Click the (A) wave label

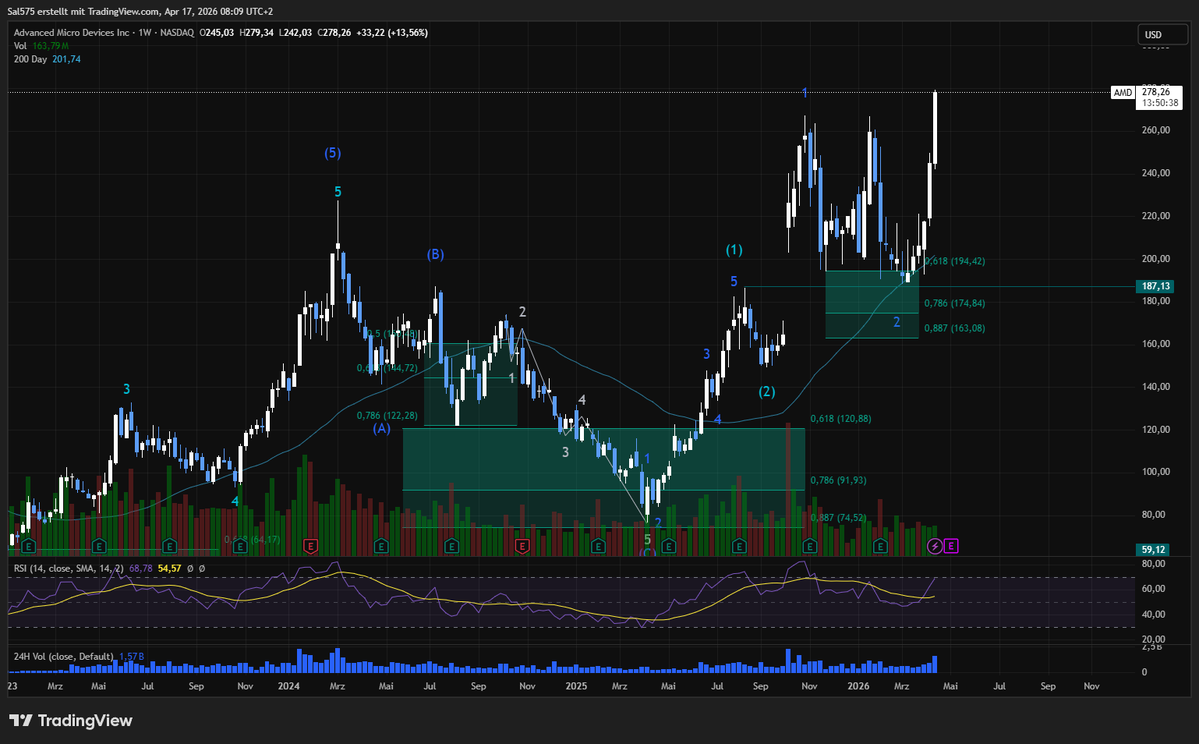[x=382, y=428]
